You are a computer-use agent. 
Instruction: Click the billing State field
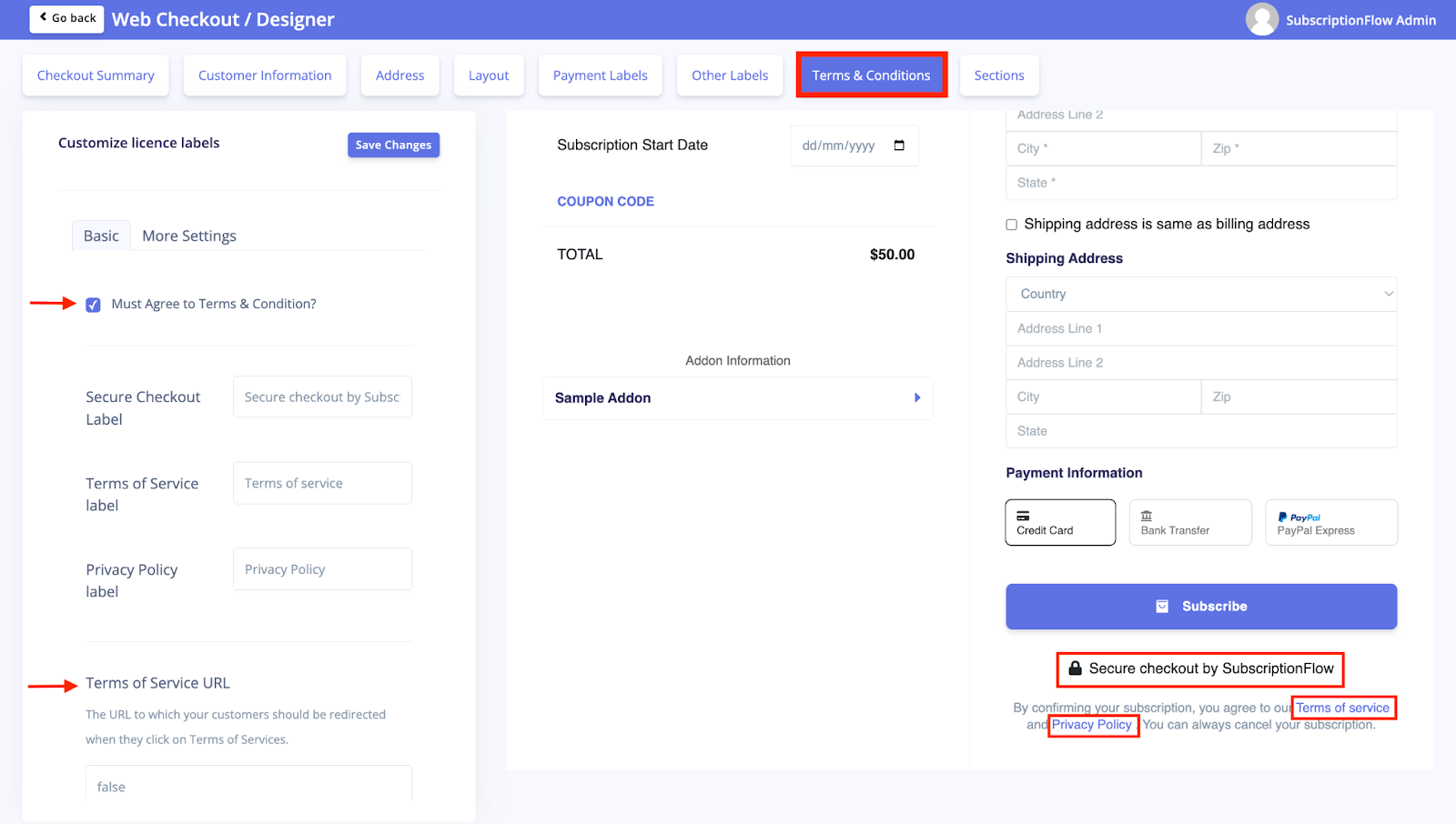click(x=1201, y=183)
